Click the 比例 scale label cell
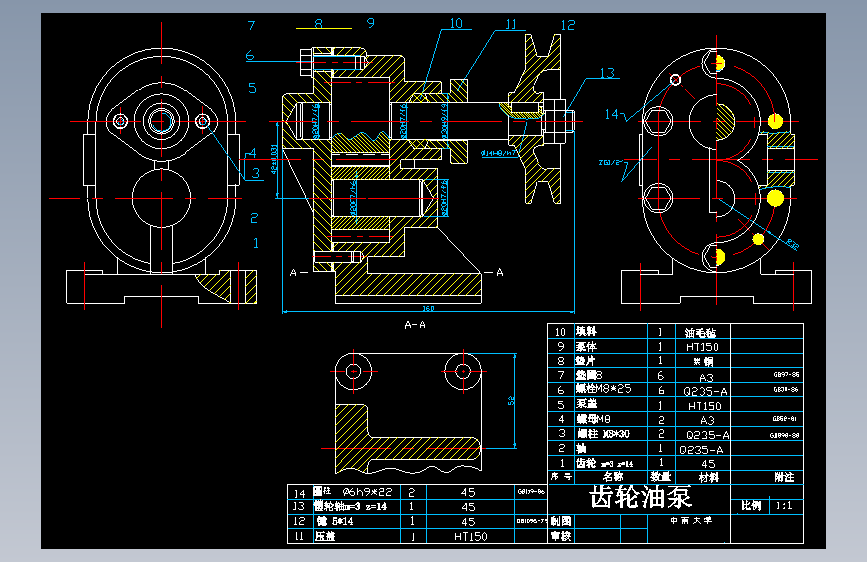Image resolution: width=867 pixels, height=562 pixels. pos(751,505)
